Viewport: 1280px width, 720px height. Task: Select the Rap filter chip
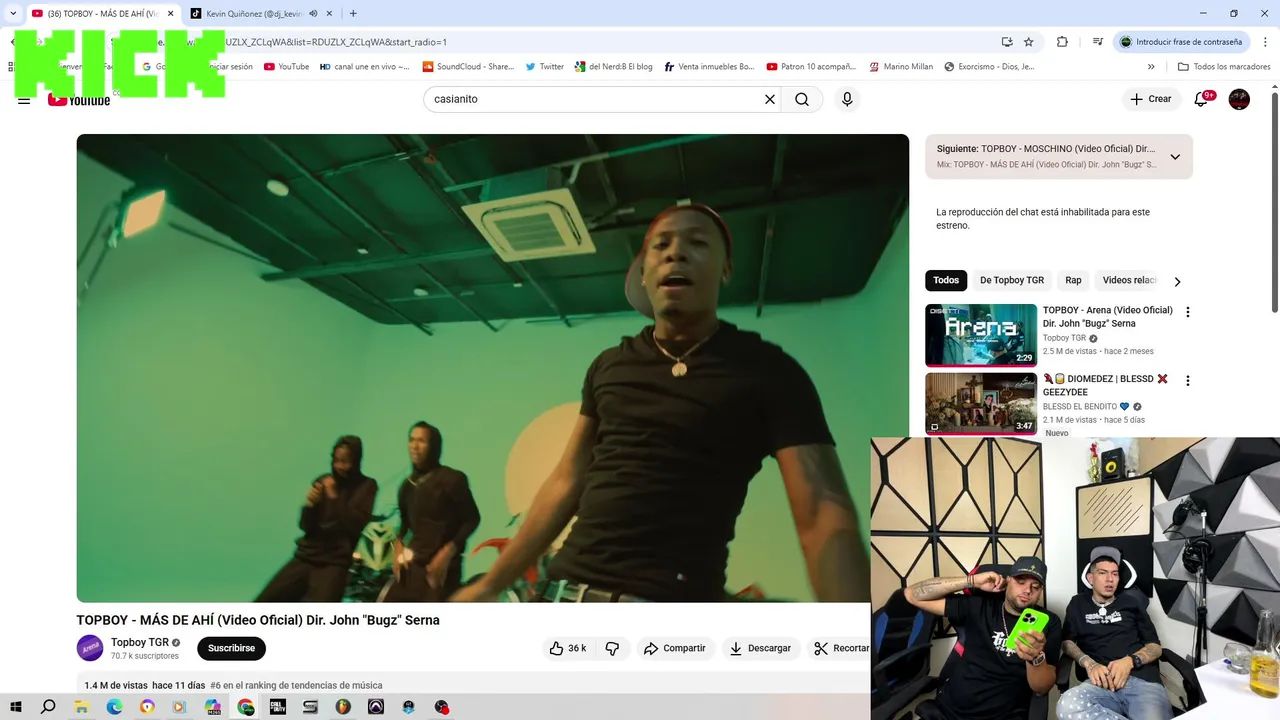pyautogui.click(x=1073, y=280)
